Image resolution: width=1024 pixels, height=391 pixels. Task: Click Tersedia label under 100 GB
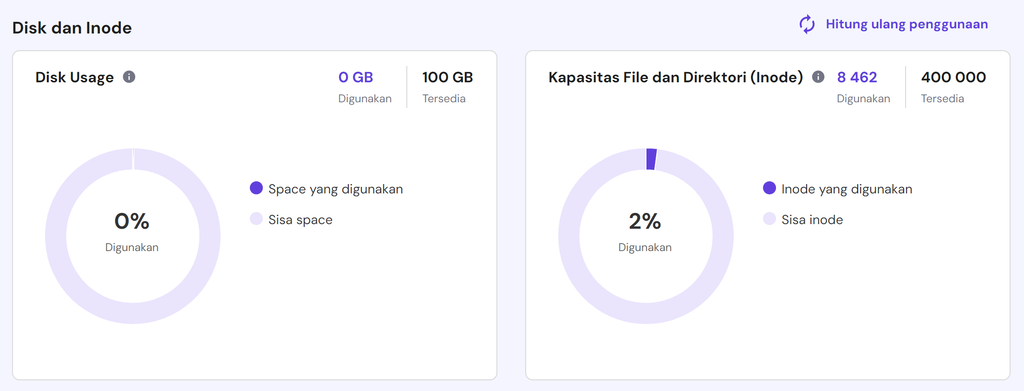tap(444, 99)
